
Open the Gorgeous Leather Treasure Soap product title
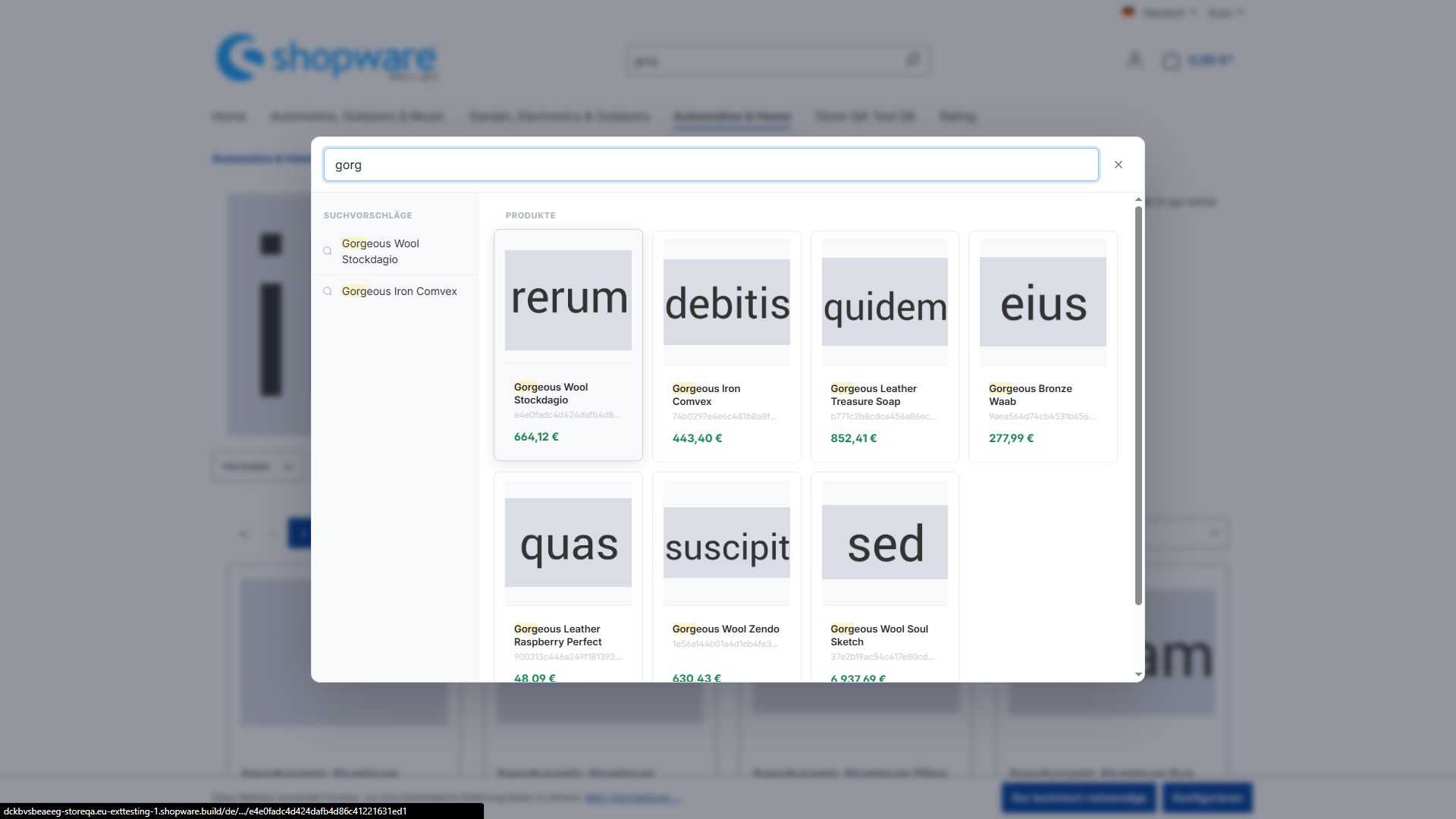pos(874,395)
